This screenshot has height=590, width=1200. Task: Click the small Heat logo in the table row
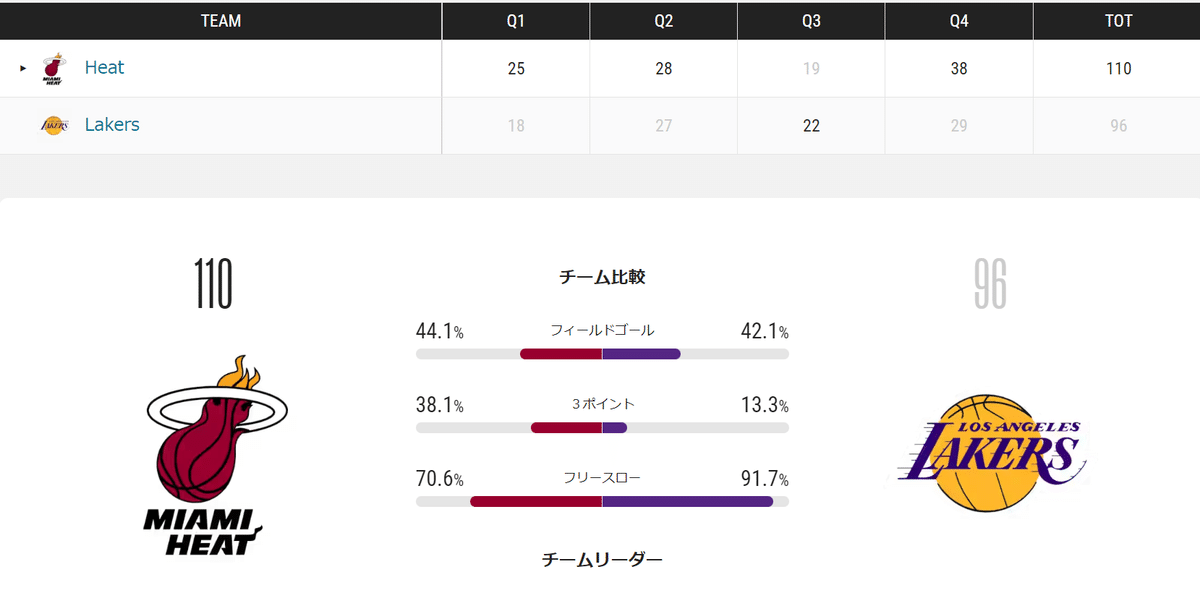[x=54, y=67]
